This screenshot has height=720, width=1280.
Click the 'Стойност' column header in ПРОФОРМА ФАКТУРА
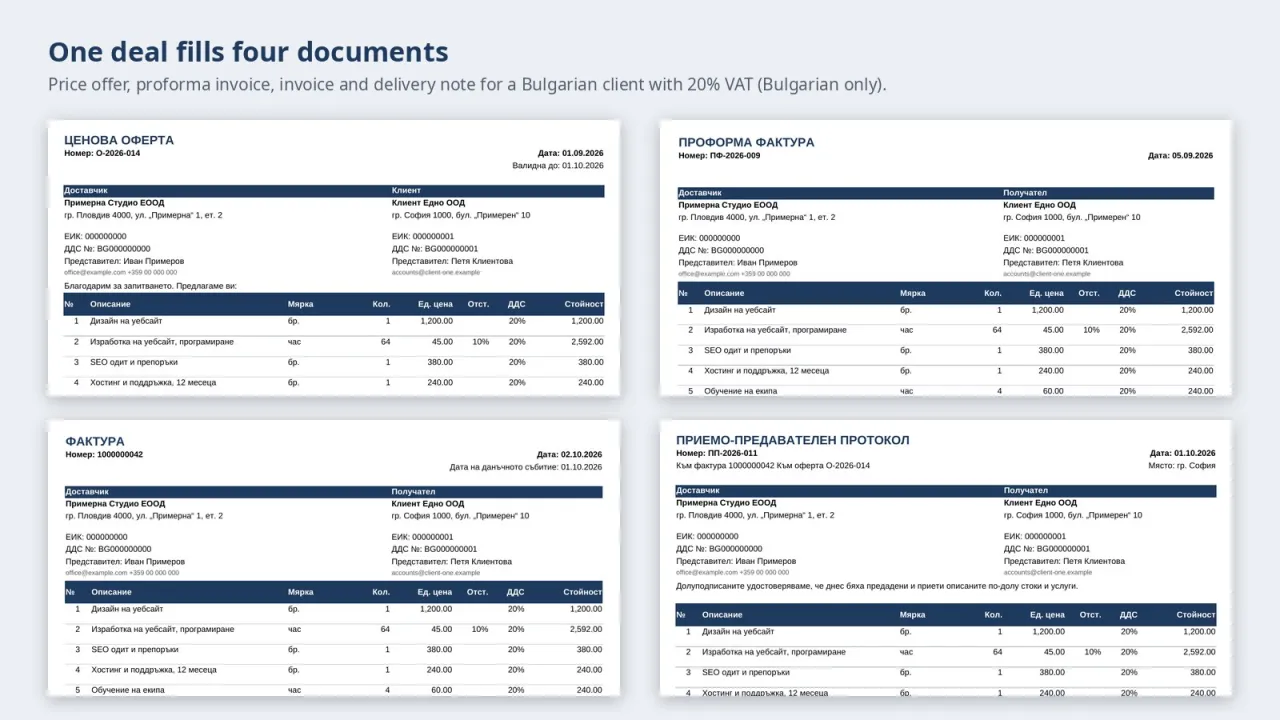click(1194, 293)
